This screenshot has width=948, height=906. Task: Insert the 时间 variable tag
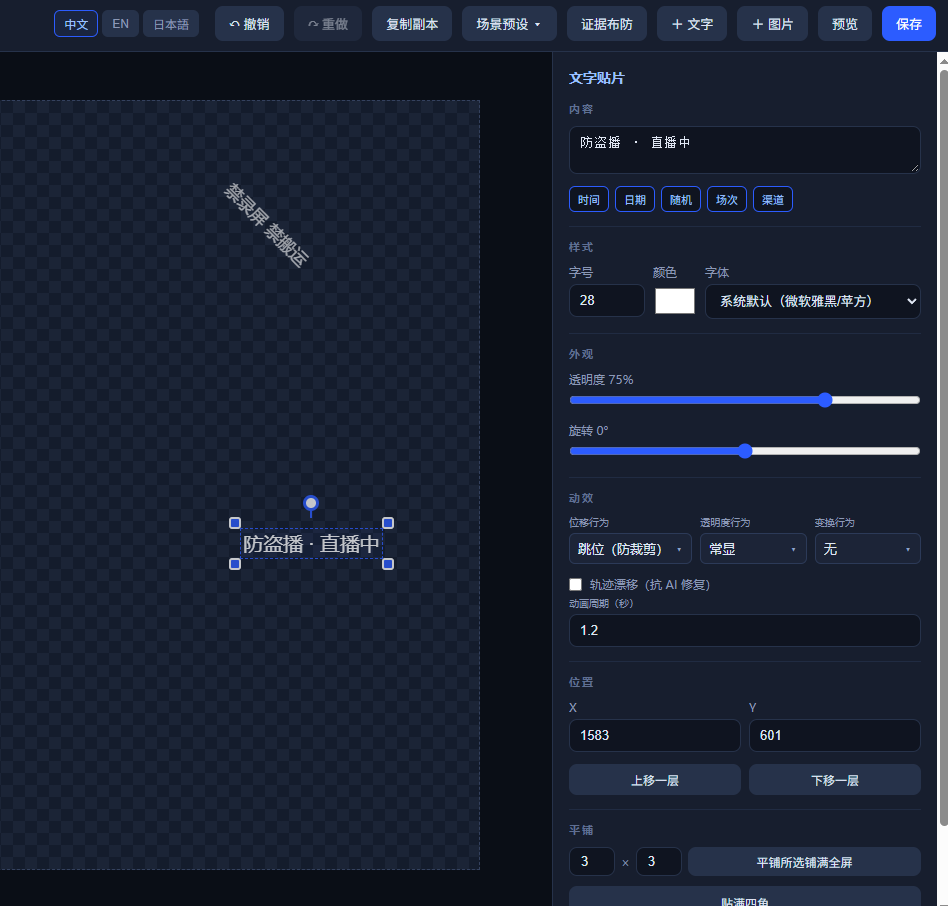coord(589,199)
